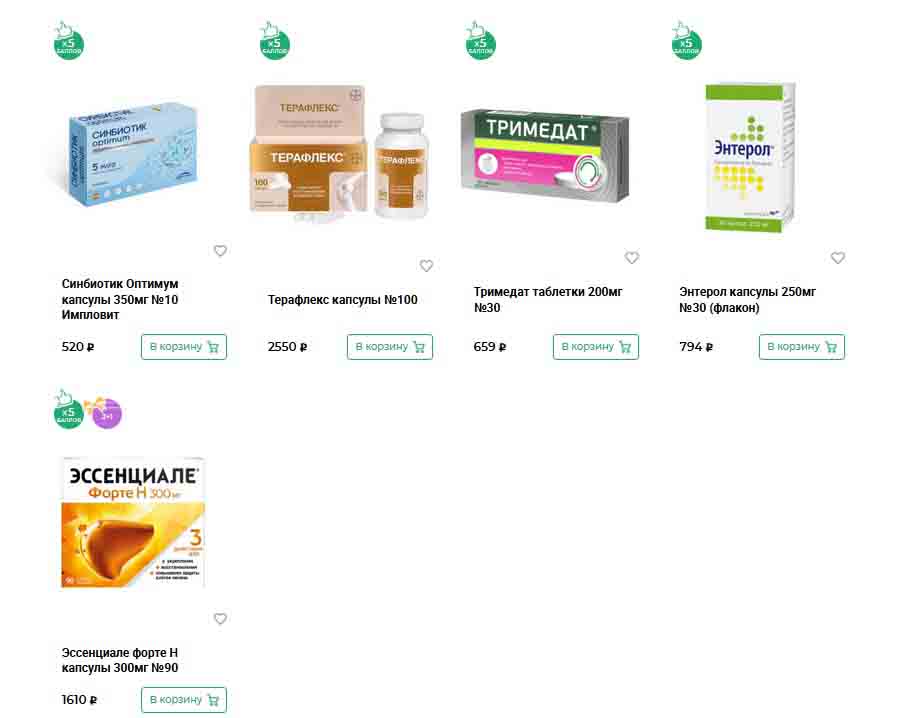The image size is (915, 718).
Task: Click x5 bonus badge above Тримедат
Action: coord(480,41)
